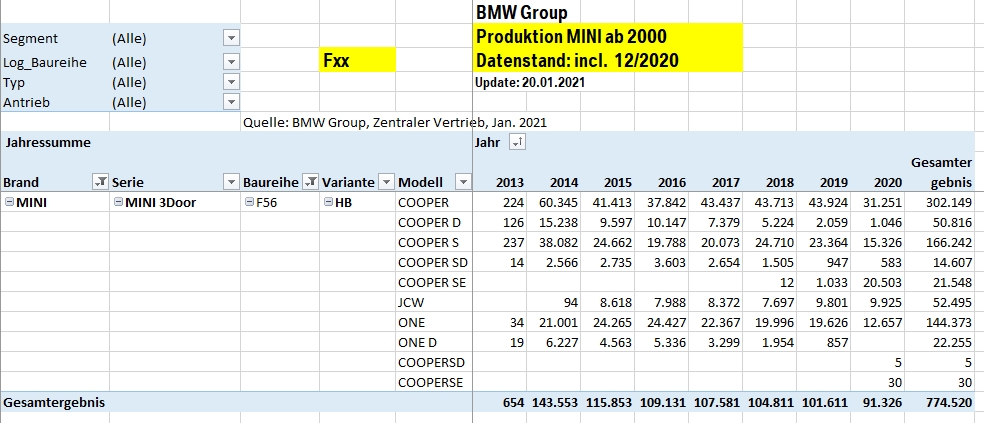Collapse the HB variant group
Screen dimensions: 984x423
pyautogui.click(x=329, y=201)
